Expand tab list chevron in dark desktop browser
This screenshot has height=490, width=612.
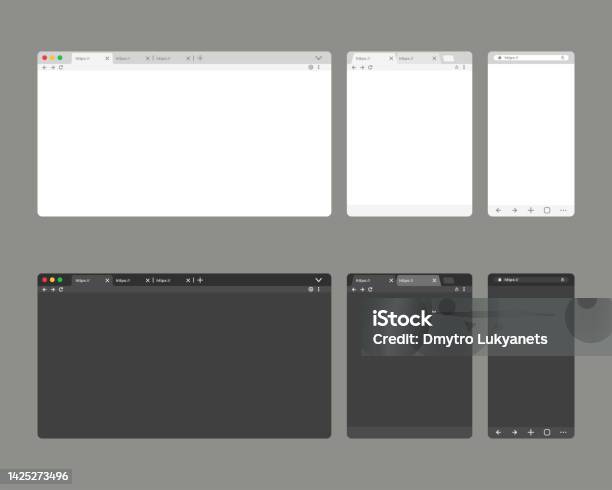[x=318, y=280]
